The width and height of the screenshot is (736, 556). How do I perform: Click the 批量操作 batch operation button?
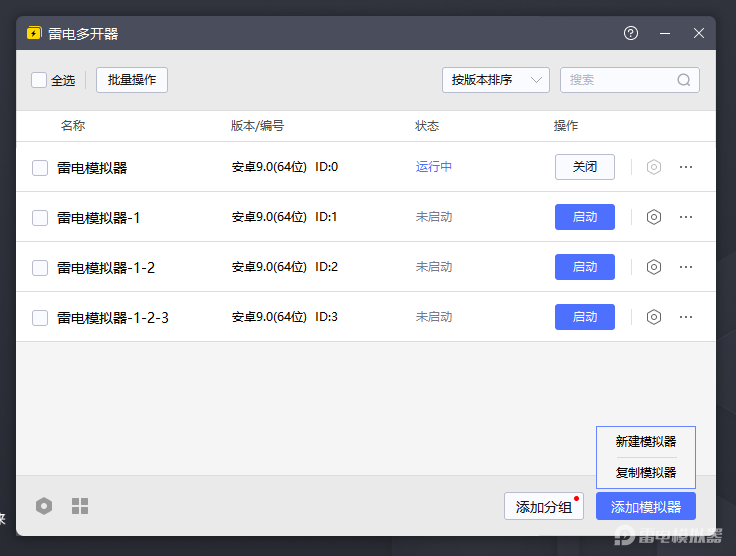[132, 80]
